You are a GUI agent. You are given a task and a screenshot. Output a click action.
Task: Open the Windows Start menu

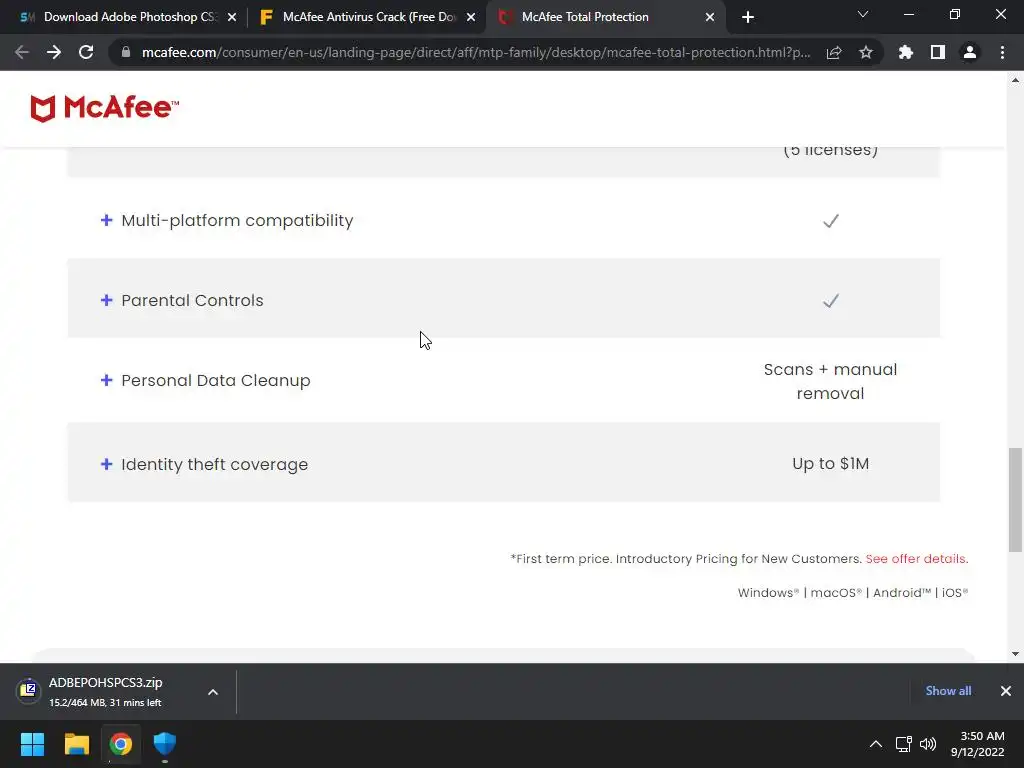32,744
